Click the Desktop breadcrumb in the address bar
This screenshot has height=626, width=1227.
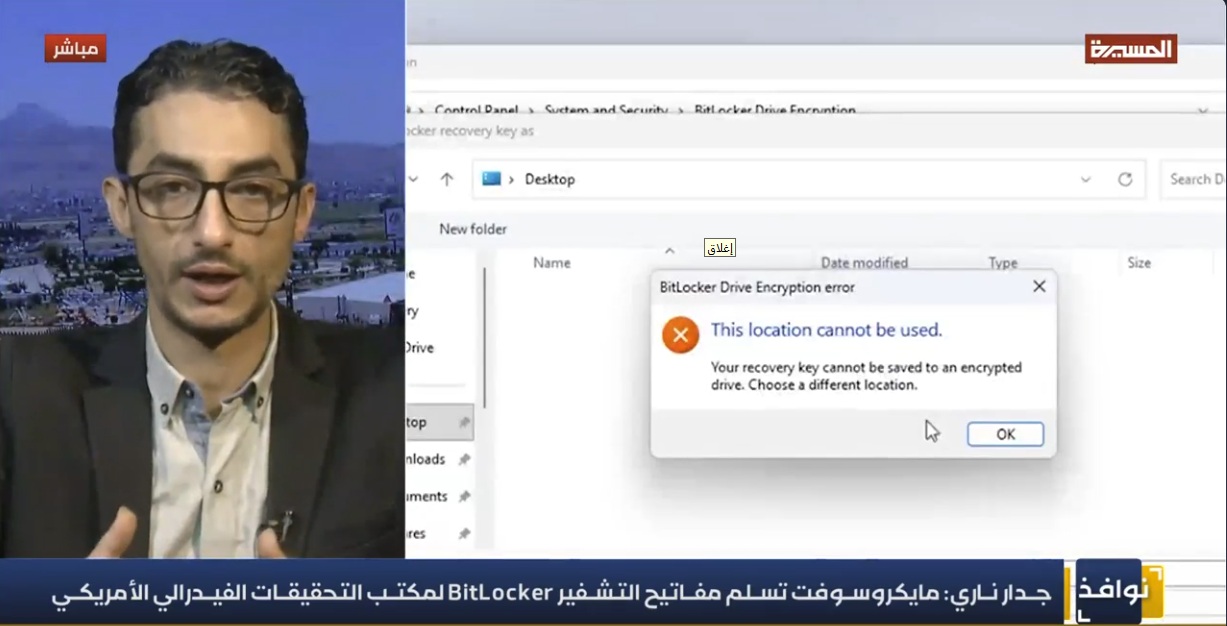tap(550, 180)
